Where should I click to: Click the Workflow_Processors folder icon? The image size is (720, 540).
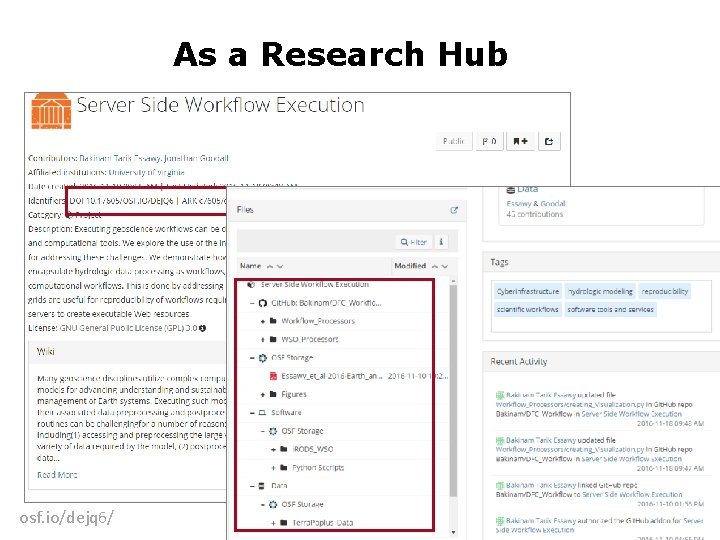click(273, 321)
